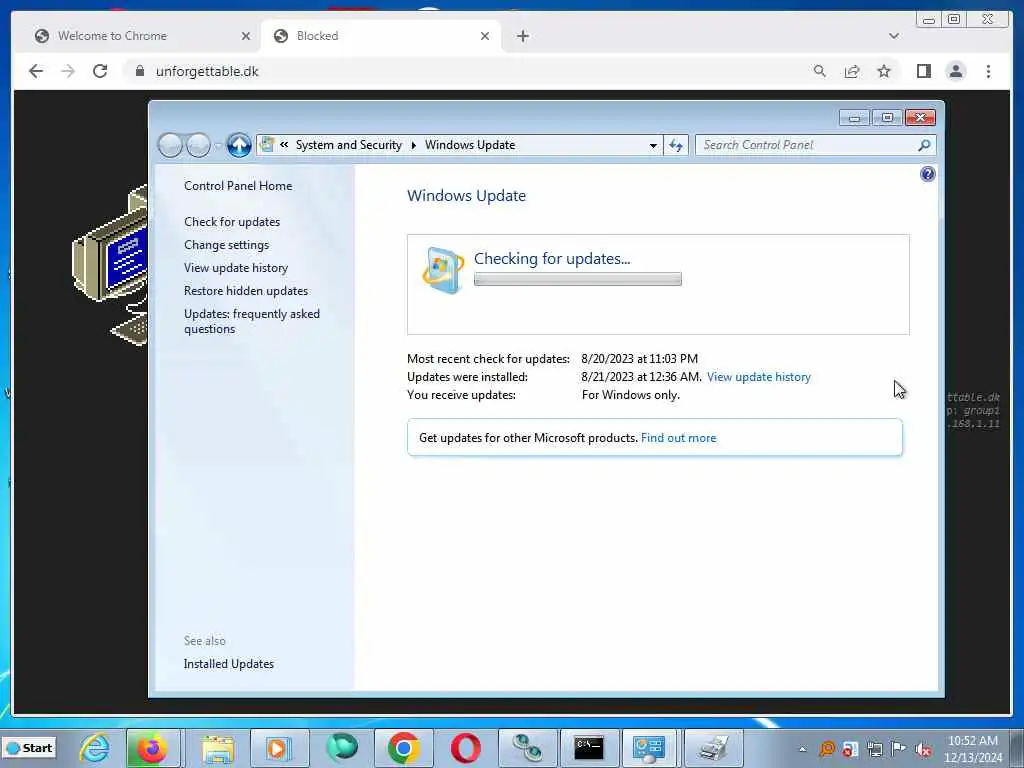Close the Blocked tab
1024x768 pixels.
485,36
